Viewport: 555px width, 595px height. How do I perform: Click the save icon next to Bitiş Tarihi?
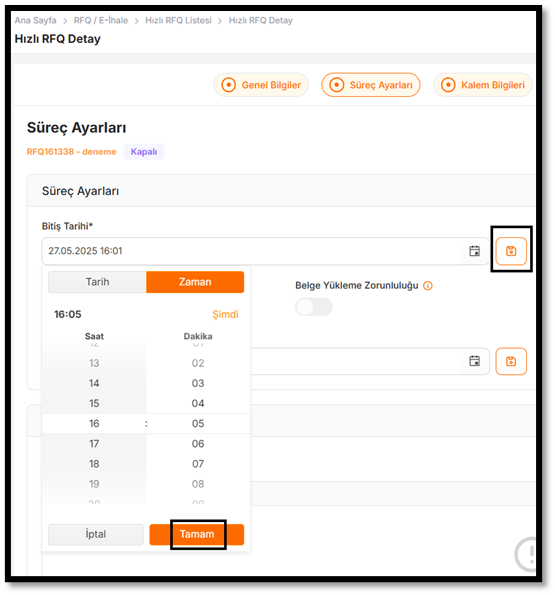tap(511, 251)
